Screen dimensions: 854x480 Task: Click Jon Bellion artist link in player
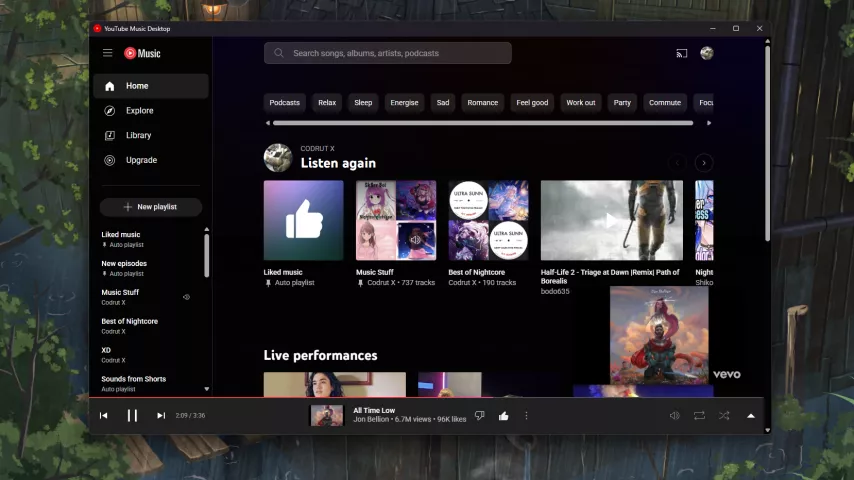[x=371, y=420]
